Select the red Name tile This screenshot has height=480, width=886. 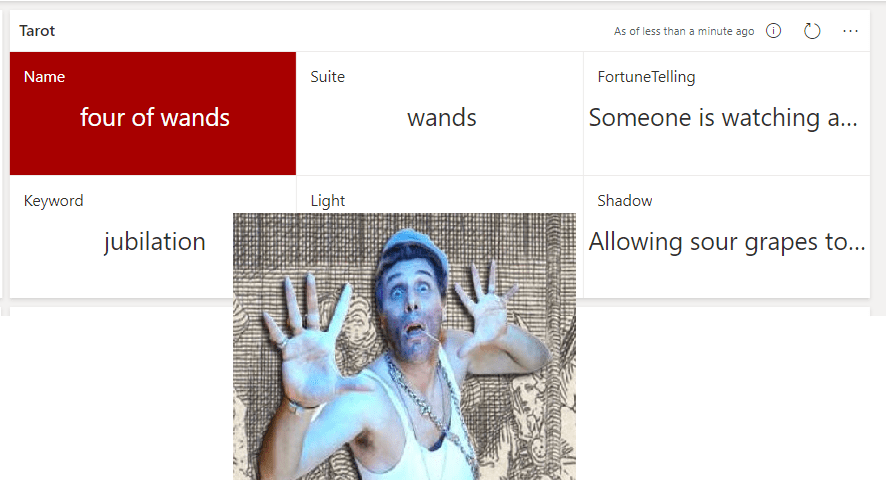point(153,113)
